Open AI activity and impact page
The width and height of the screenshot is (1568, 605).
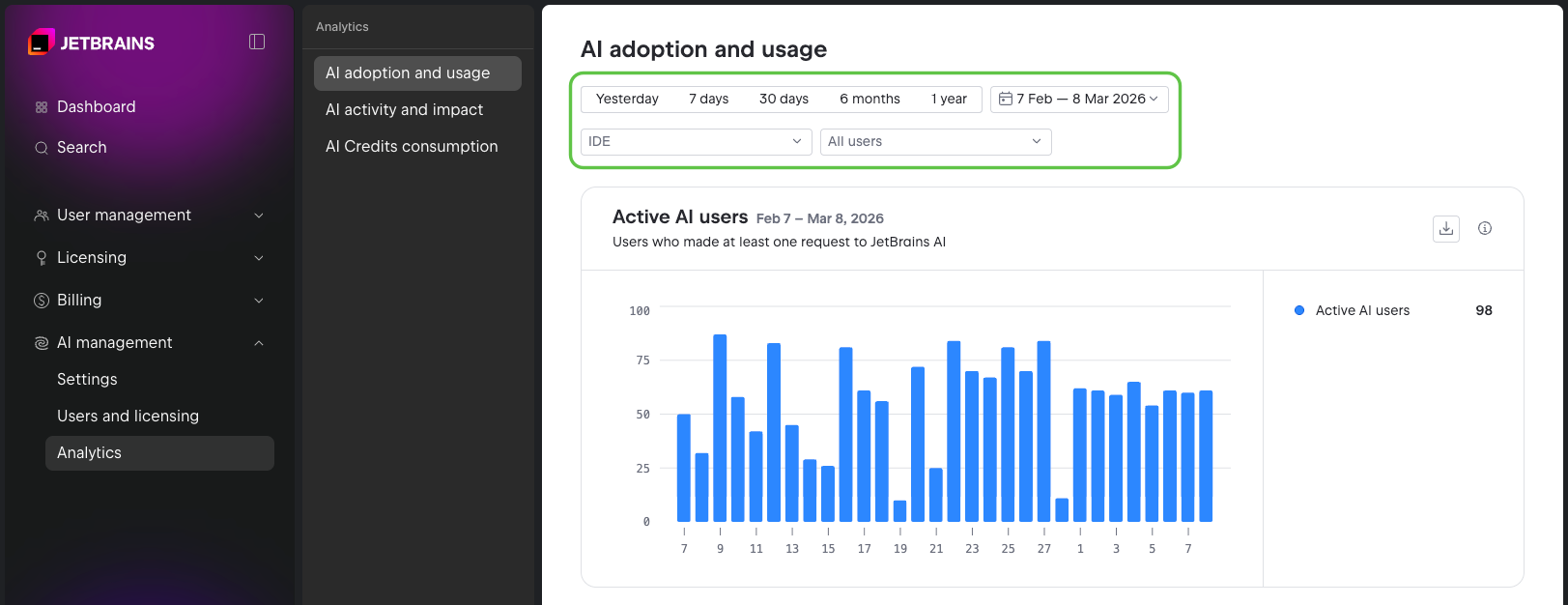404,110
